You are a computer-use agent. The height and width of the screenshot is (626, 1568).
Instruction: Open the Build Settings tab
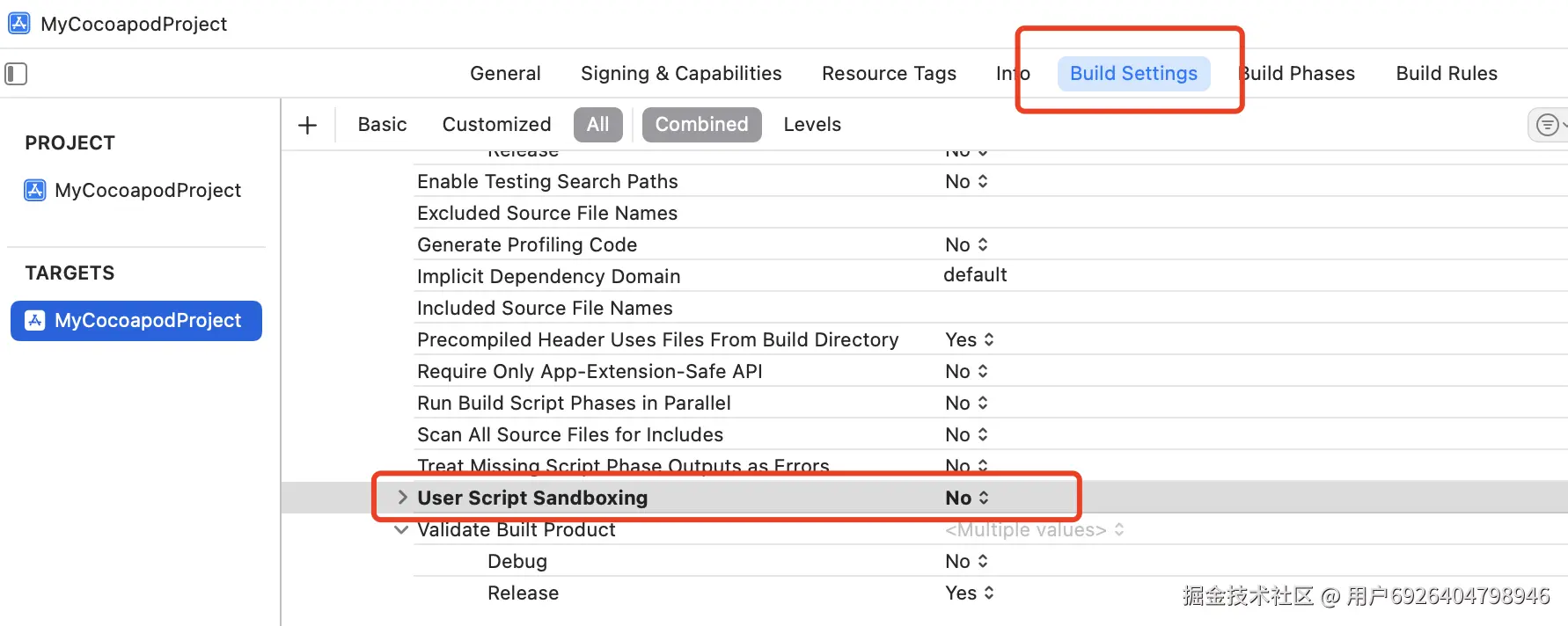1133,74
